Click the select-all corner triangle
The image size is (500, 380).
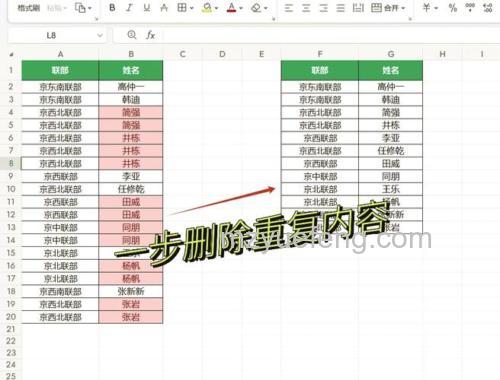coord(12,54)
